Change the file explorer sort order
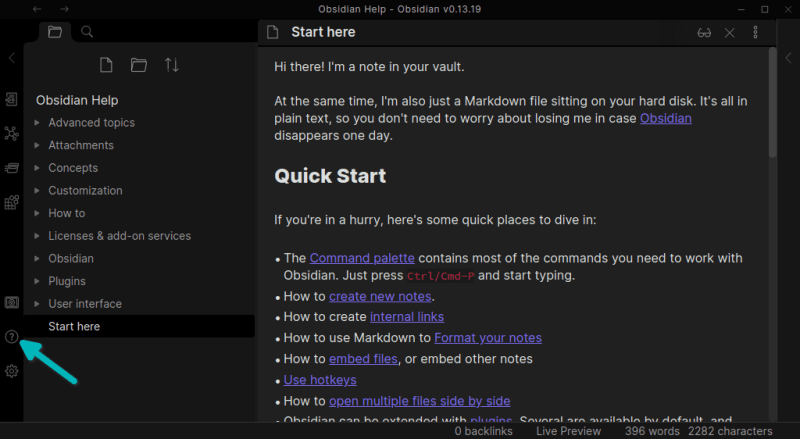 tap(172, 65)
